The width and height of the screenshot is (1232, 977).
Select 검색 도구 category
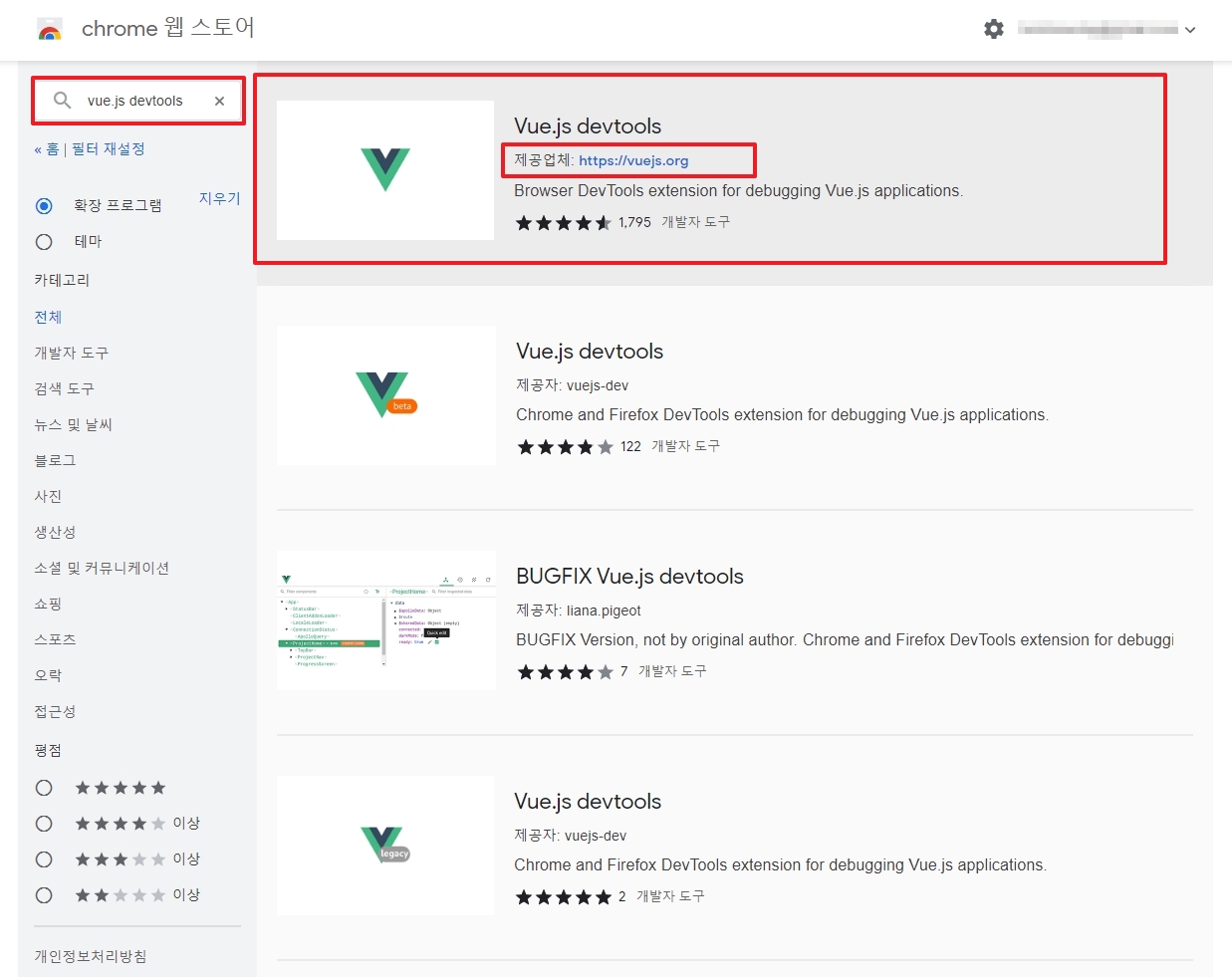point(64,388)
